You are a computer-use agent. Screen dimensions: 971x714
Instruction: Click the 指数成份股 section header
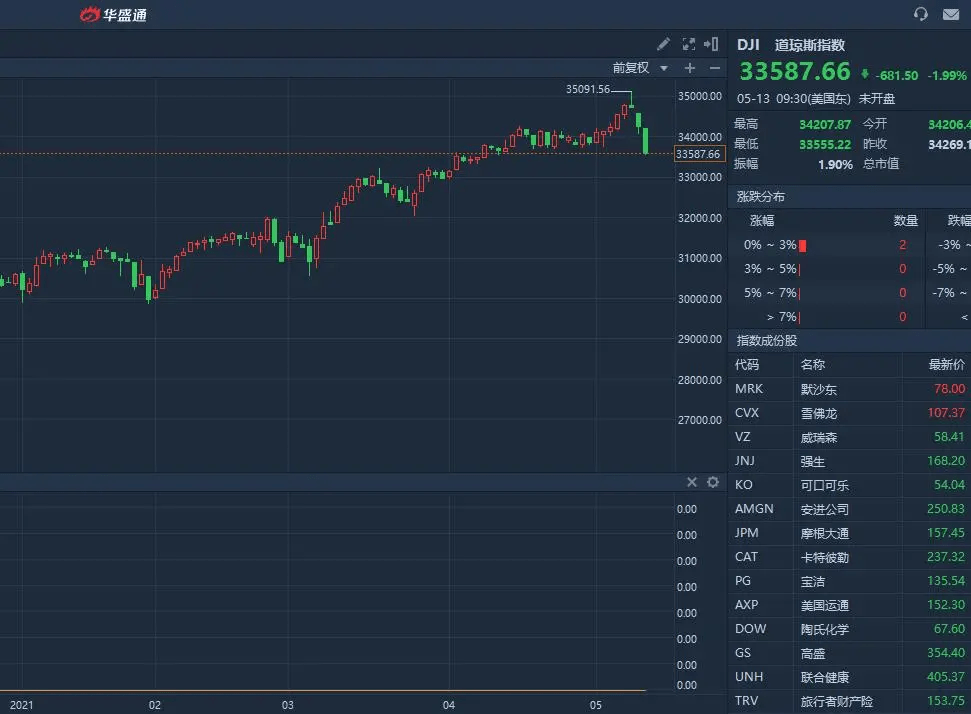[767, 341]
